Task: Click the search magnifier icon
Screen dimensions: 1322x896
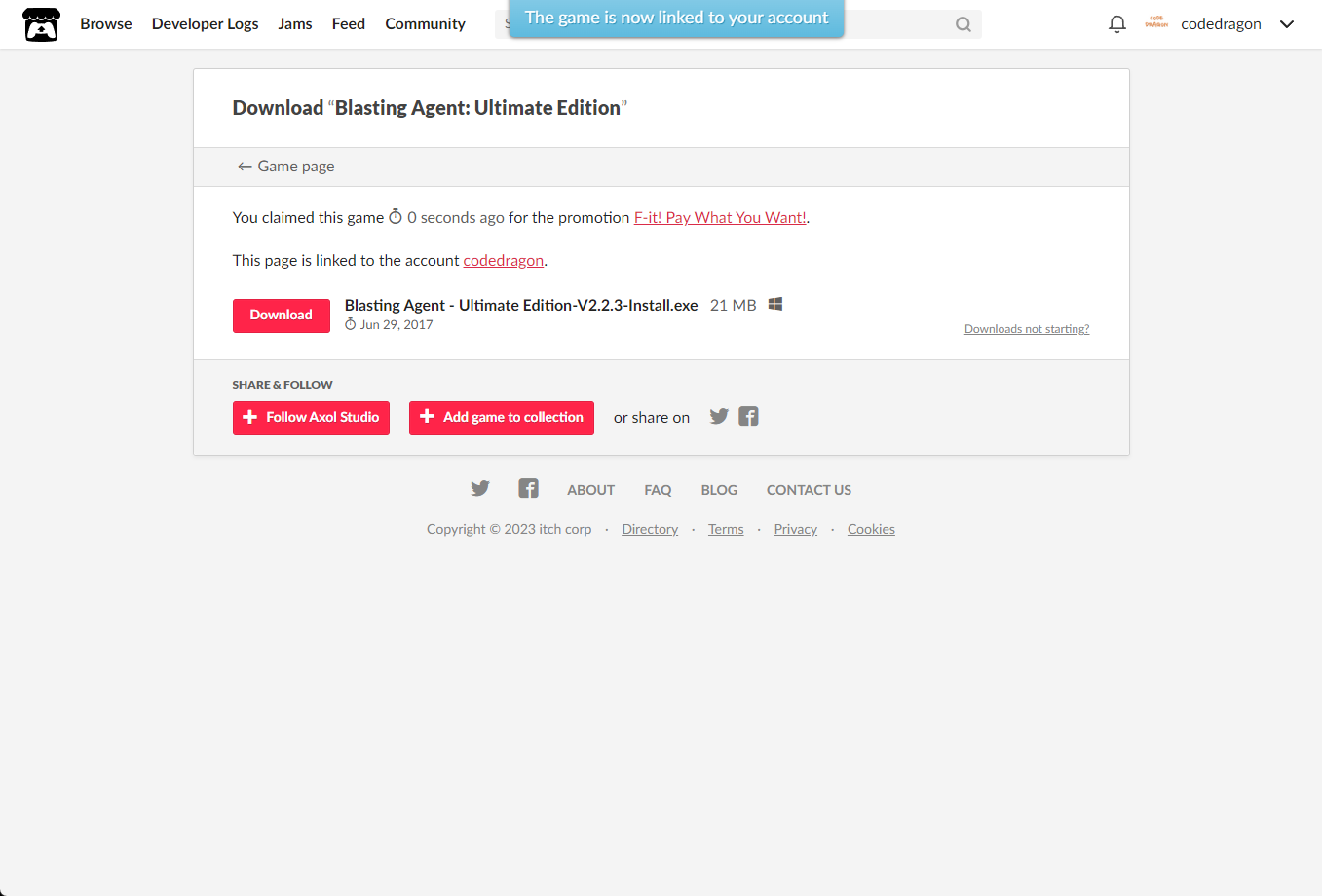Action: click(x=963, y=24)
